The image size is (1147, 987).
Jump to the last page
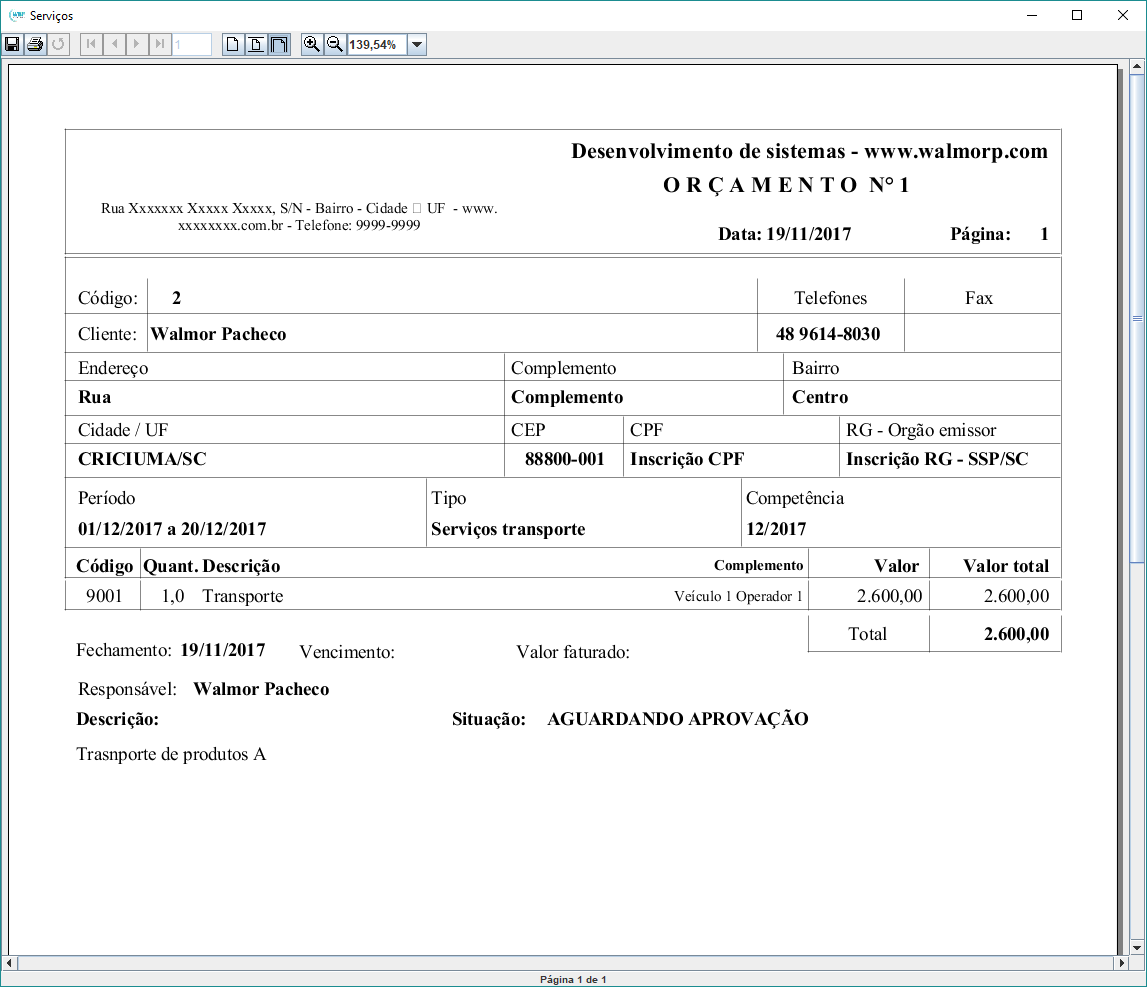[x=160, y=44]
